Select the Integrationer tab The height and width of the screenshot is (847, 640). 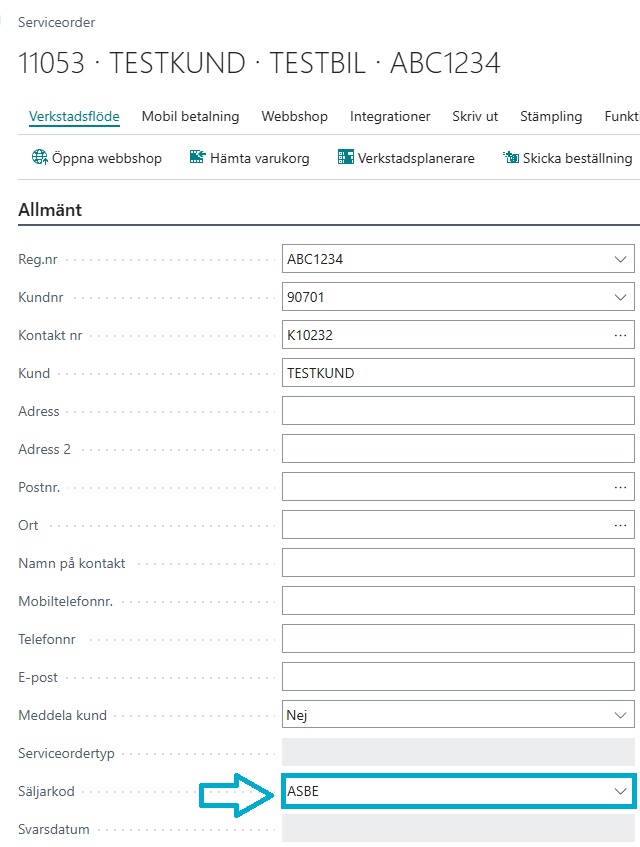[x=390, y=116]
